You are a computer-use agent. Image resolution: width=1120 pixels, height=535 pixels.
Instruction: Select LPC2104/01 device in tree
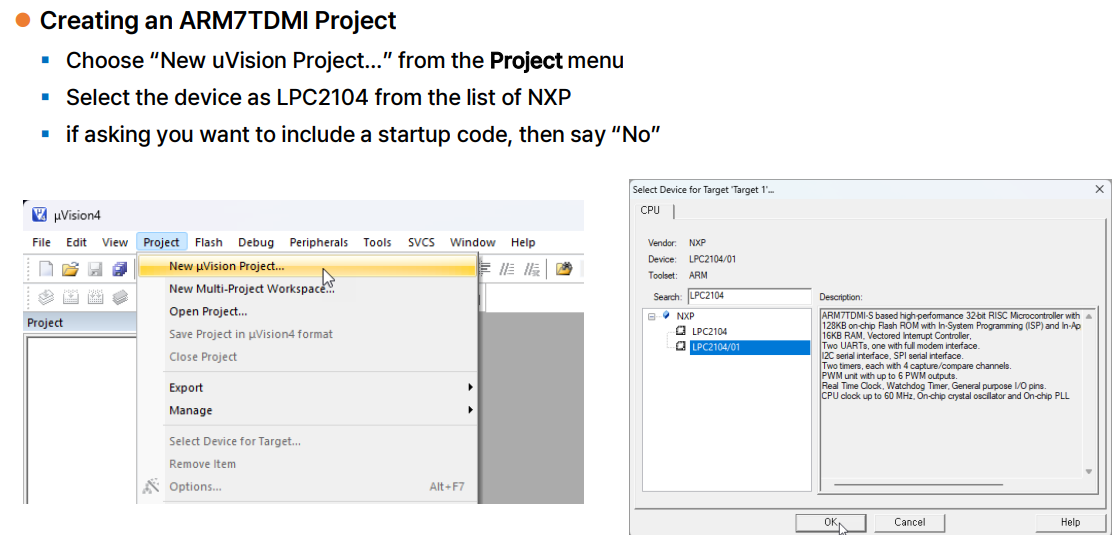750,347
